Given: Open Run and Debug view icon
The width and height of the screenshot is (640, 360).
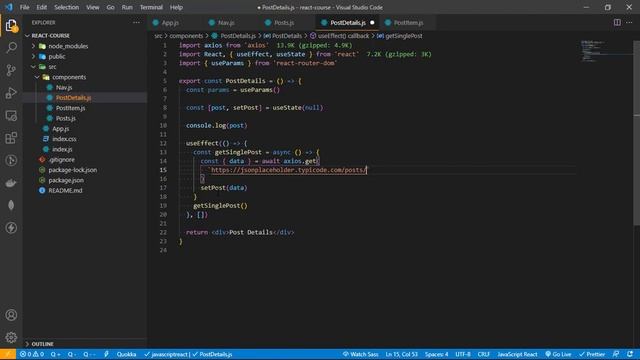Looking at the screenshot, I should (x=11, y=93).
